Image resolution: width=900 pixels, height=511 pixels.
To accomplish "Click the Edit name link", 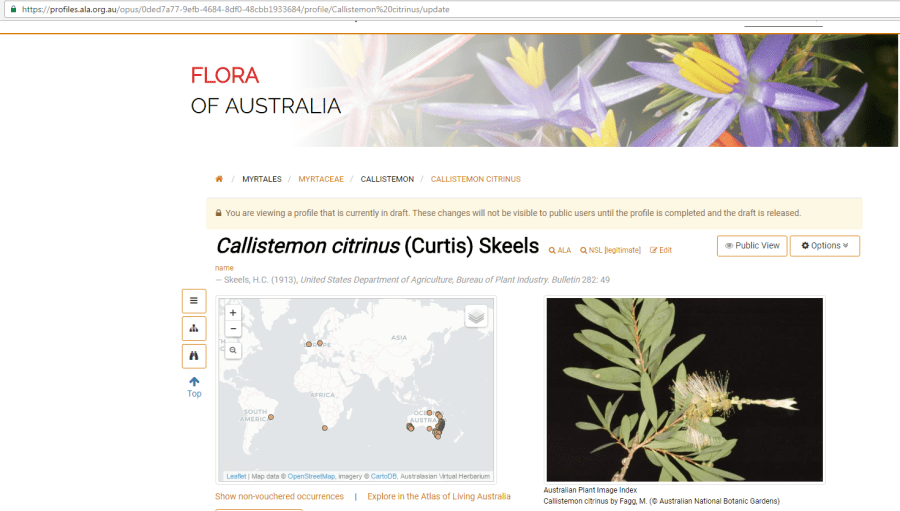I will click(x=661, y=250).
